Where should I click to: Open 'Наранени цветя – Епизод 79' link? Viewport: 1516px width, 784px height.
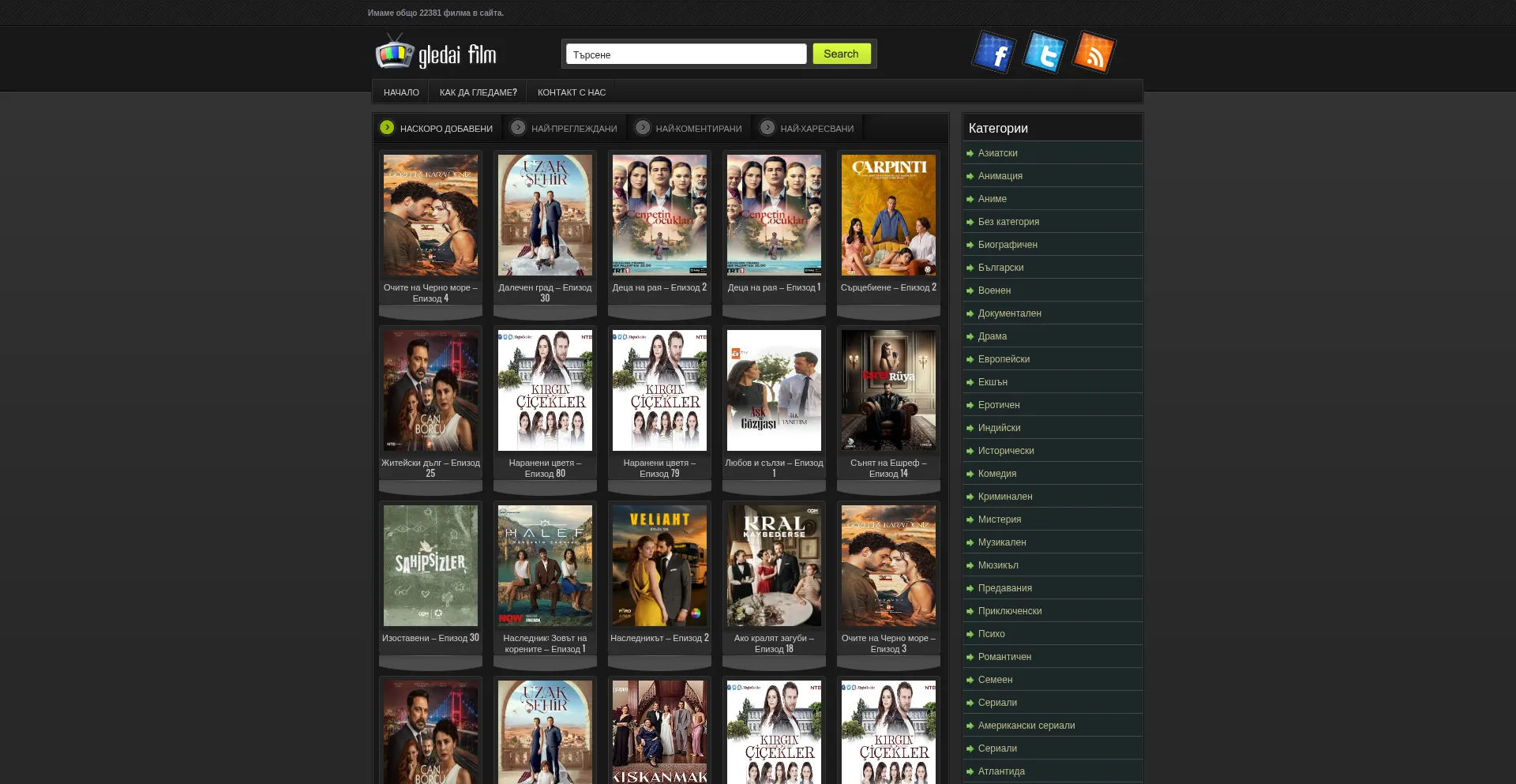point(659,468)
